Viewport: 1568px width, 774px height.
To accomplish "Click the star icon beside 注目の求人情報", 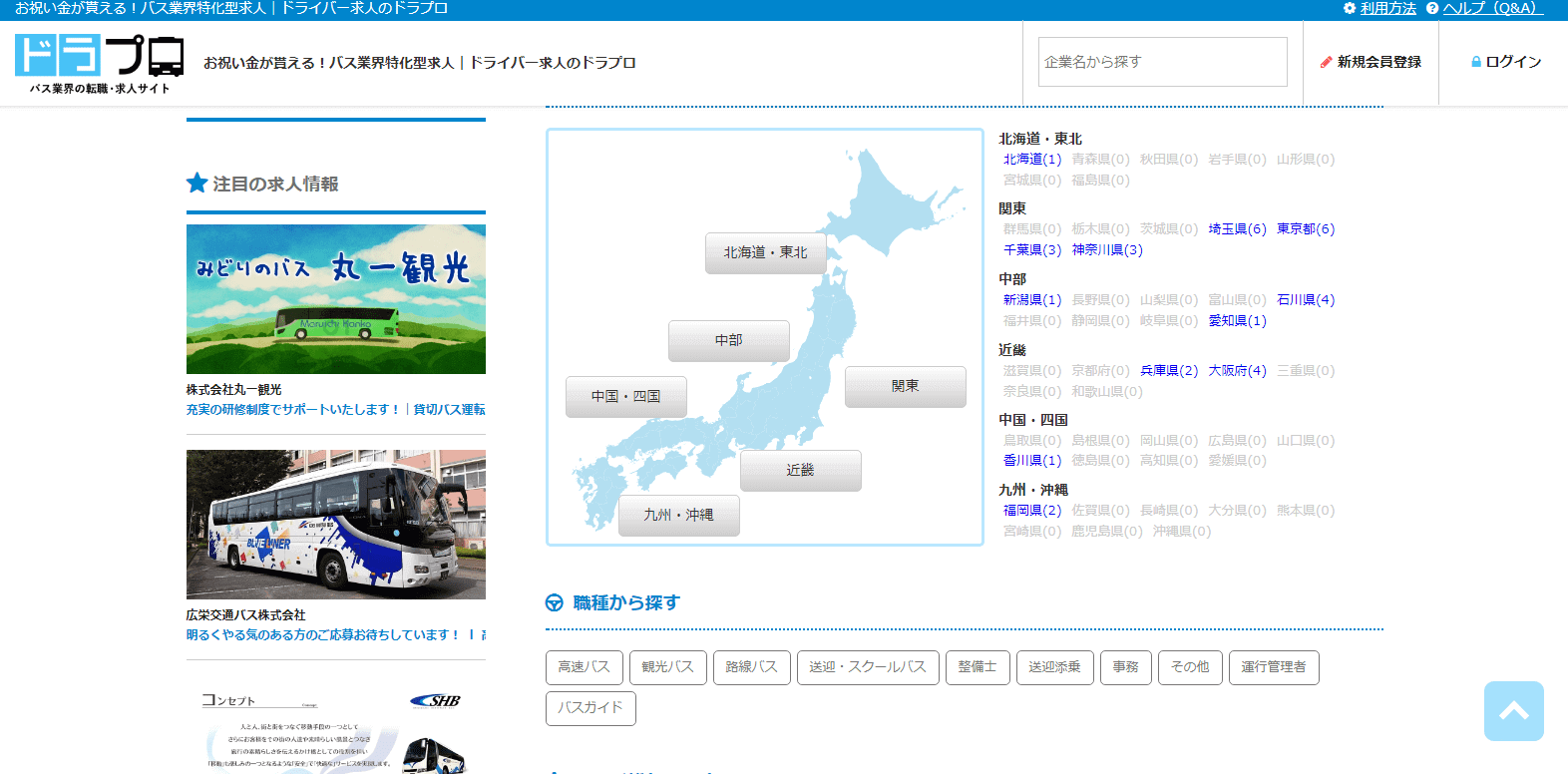I will (x=196, y=184).
